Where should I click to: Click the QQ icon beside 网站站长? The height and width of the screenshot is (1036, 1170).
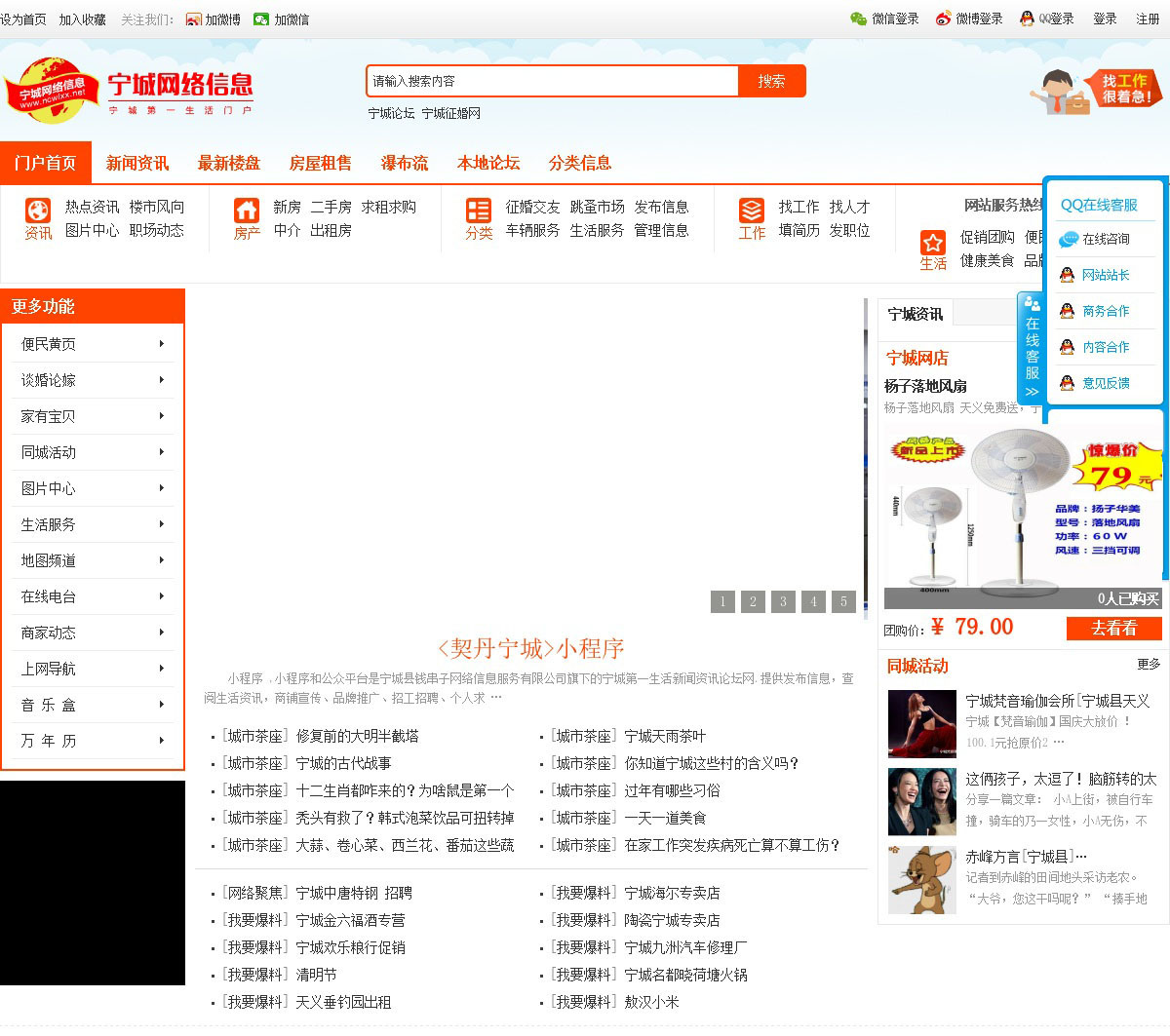tap(1068, 275)
